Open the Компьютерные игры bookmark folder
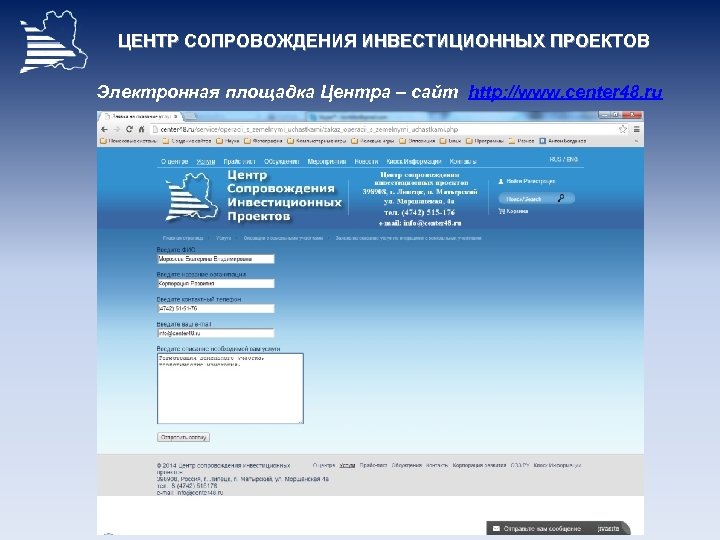The width and height of the screenshot is (720, 540). pyautogui.click(x=317, y=141)
